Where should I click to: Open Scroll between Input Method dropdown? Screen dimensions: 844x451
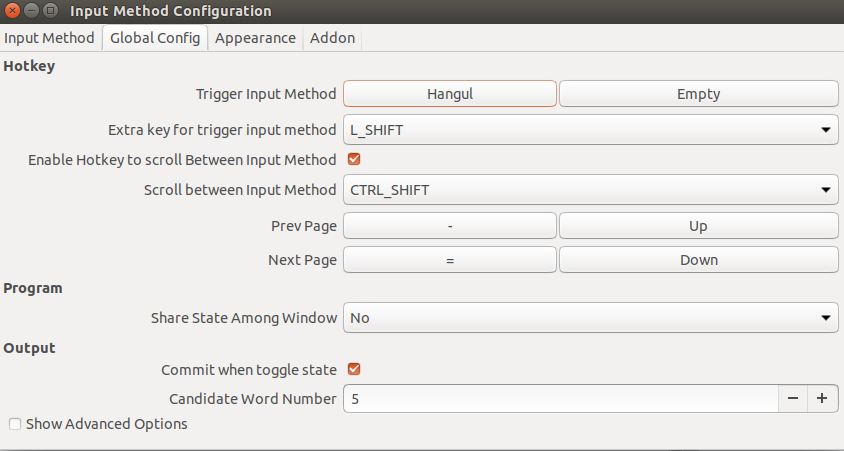tap(590, 190)
